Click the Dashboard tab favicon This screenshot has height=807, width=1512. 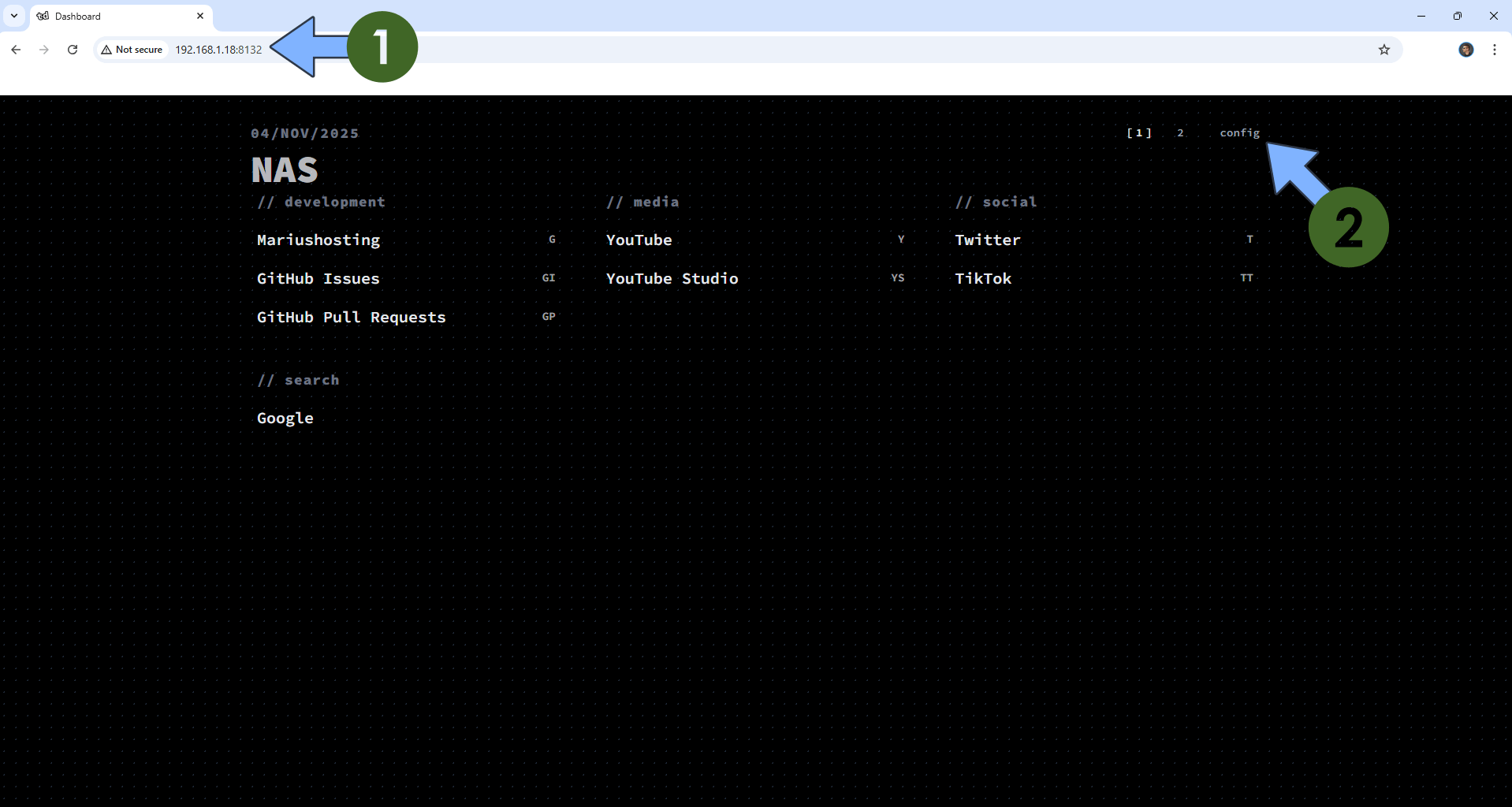tap(43, 16)
